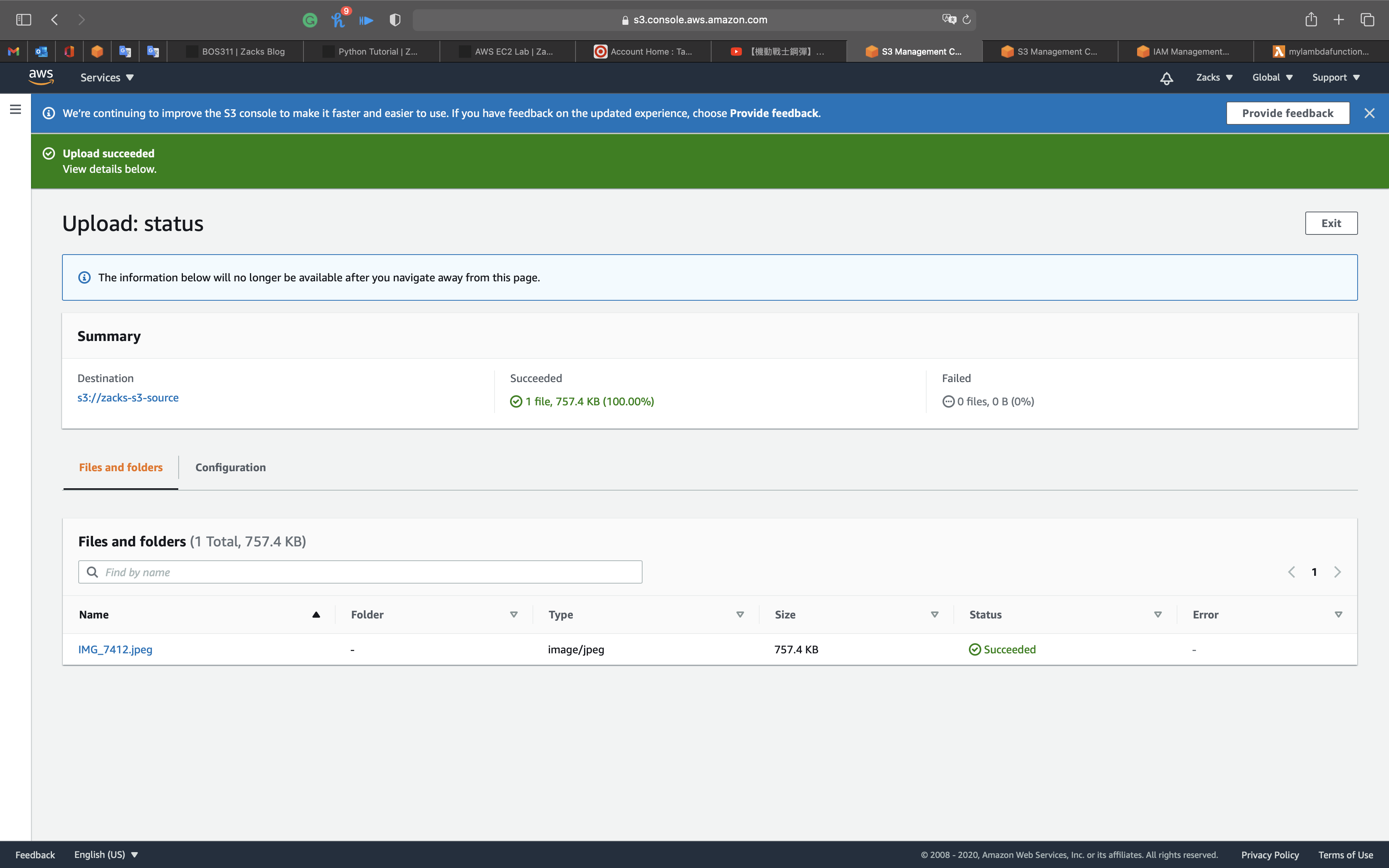
Task: Click the browser shield privacy icon
Action: [395, 20]
